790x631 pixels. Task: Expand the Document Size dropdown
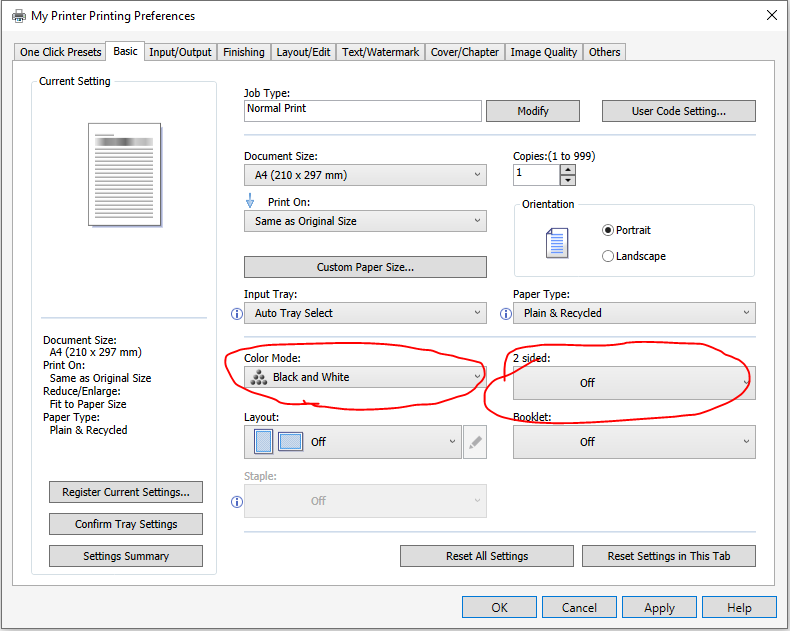tap(365, 175)
